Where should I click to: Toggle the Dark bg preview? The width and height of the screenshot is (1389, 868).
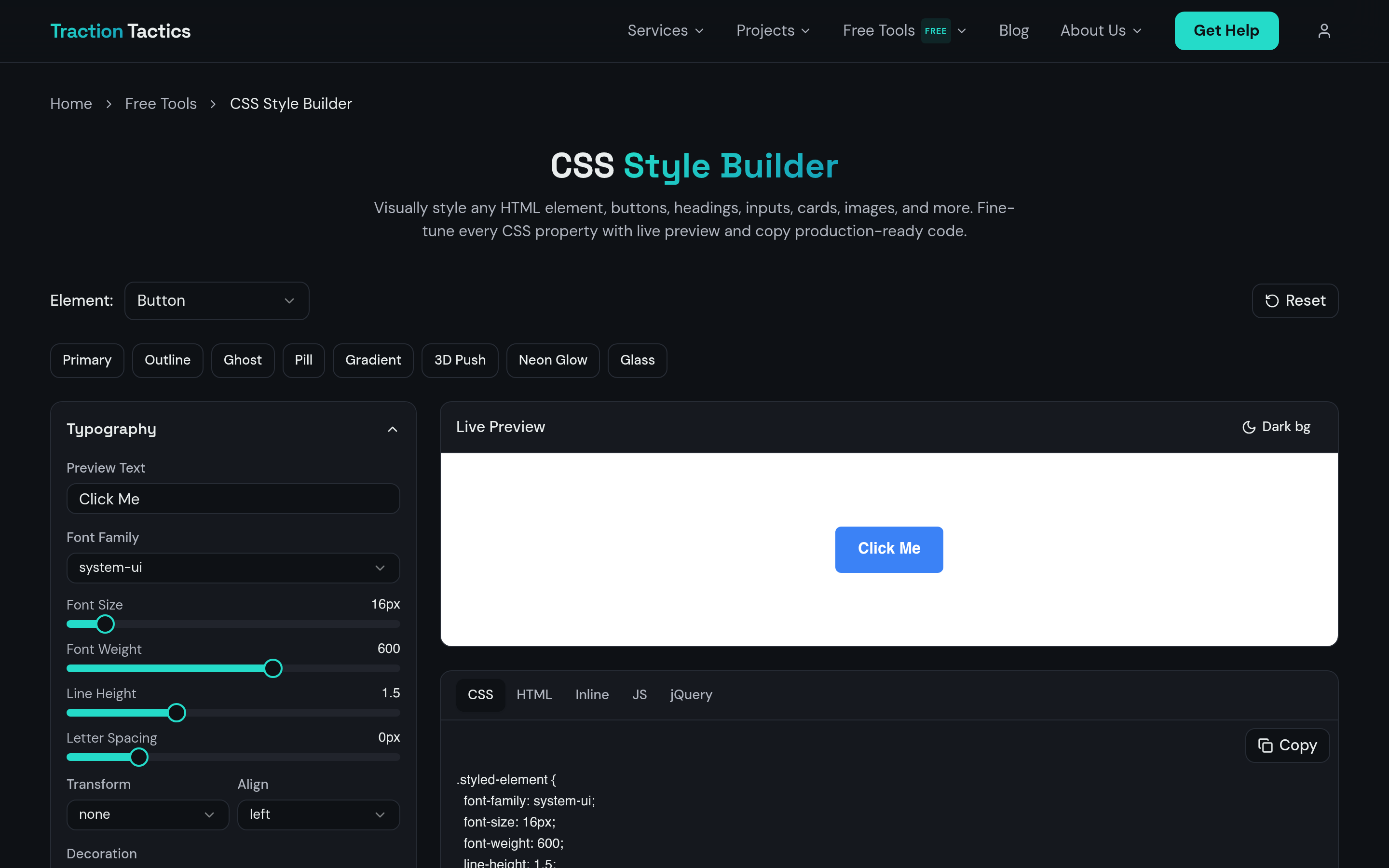[x=1276, y=427]
